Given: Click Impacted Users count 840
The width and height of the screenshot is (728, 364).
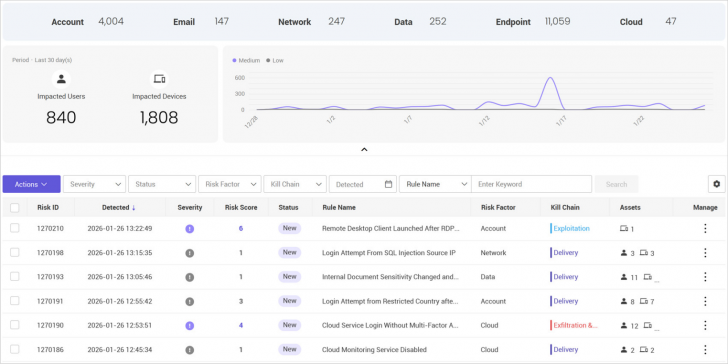Looking at the screenshot, I should tap(61, 118).
